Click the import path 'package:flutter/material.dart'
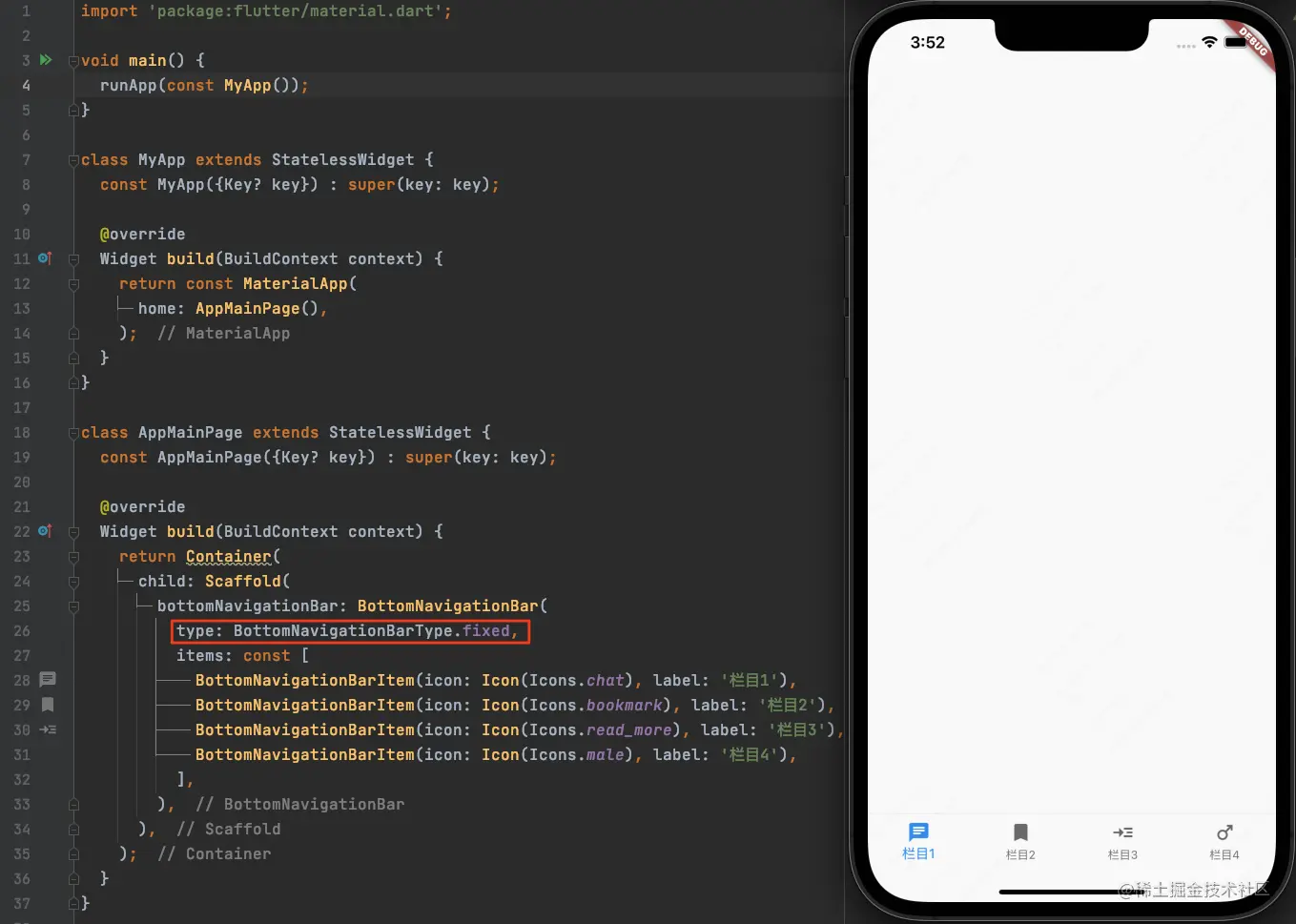 point(295,10)
